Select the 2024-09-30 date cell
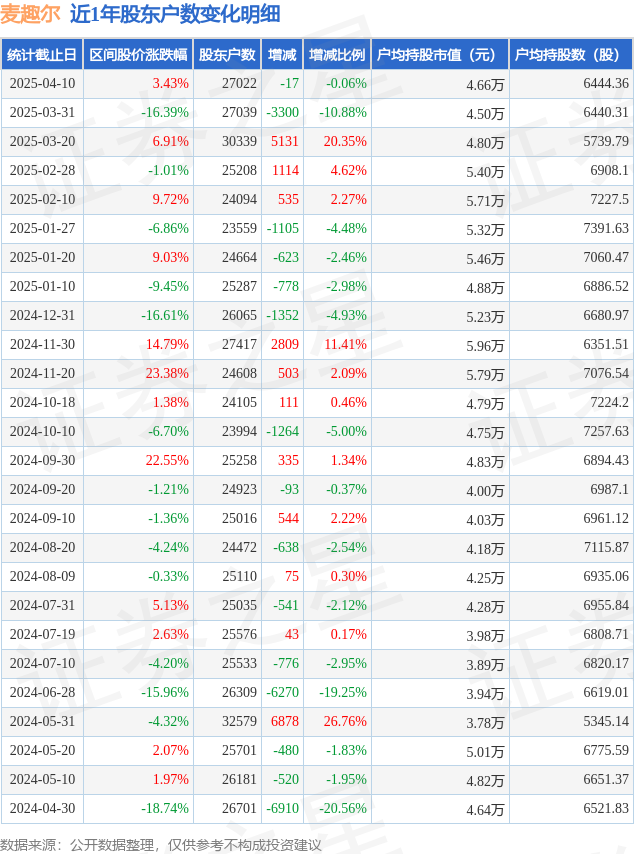Screen dimensions: 634x854 click(42, 460)
